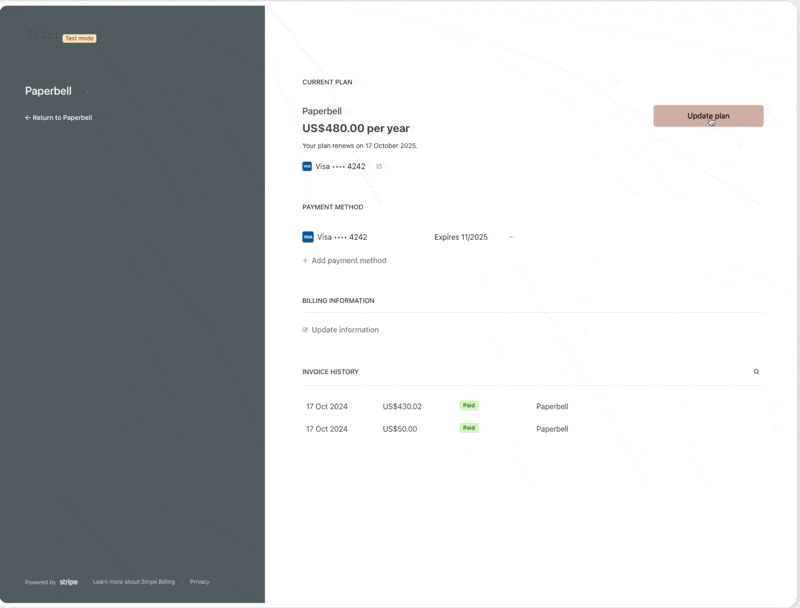Click the Test mode badge
Screen dimensions: 800x608
(79, 39)
